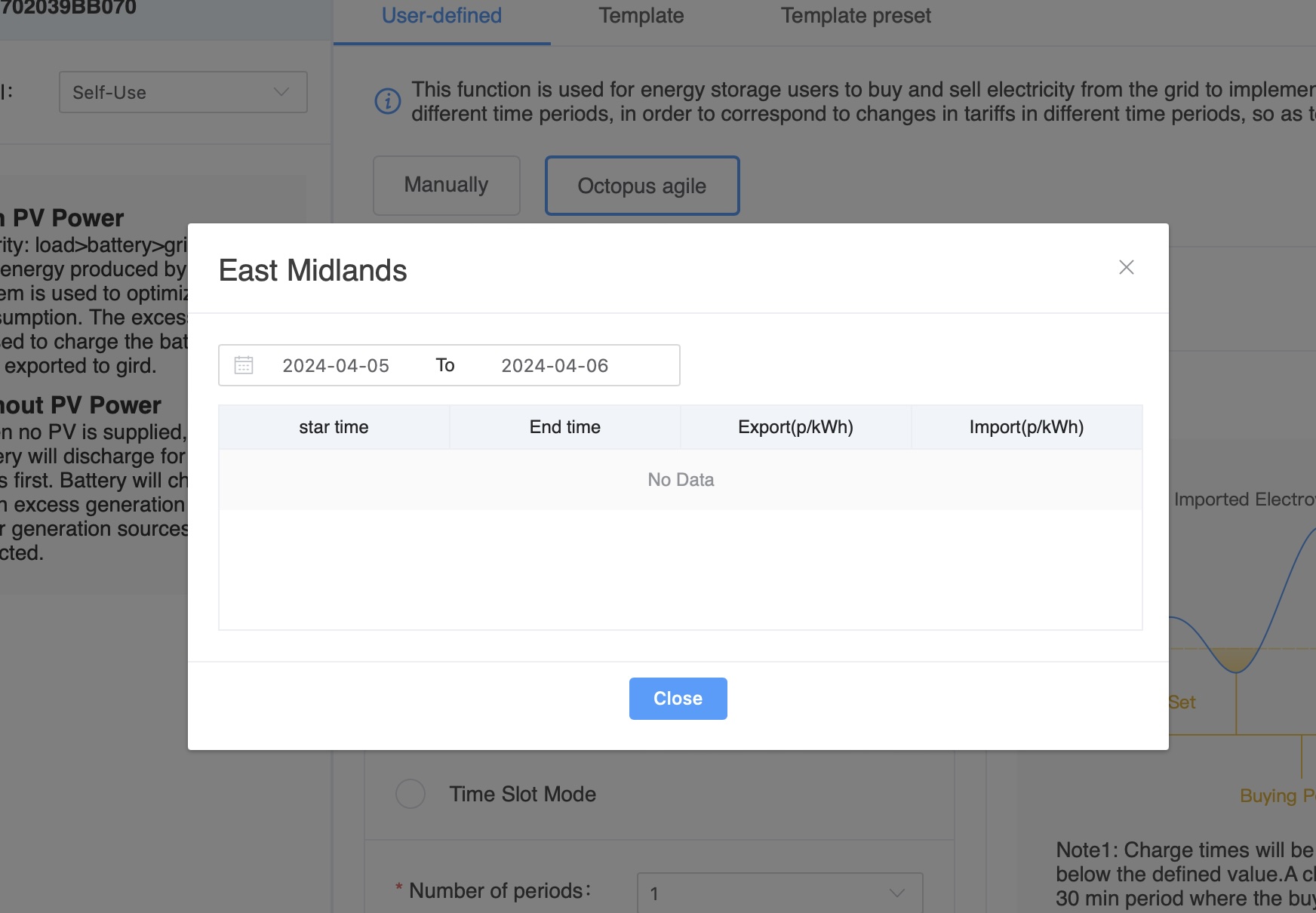The image size is (1316, 913).
Task: Click the Import(p/kWh) column header
Action: click(1026, 427)
